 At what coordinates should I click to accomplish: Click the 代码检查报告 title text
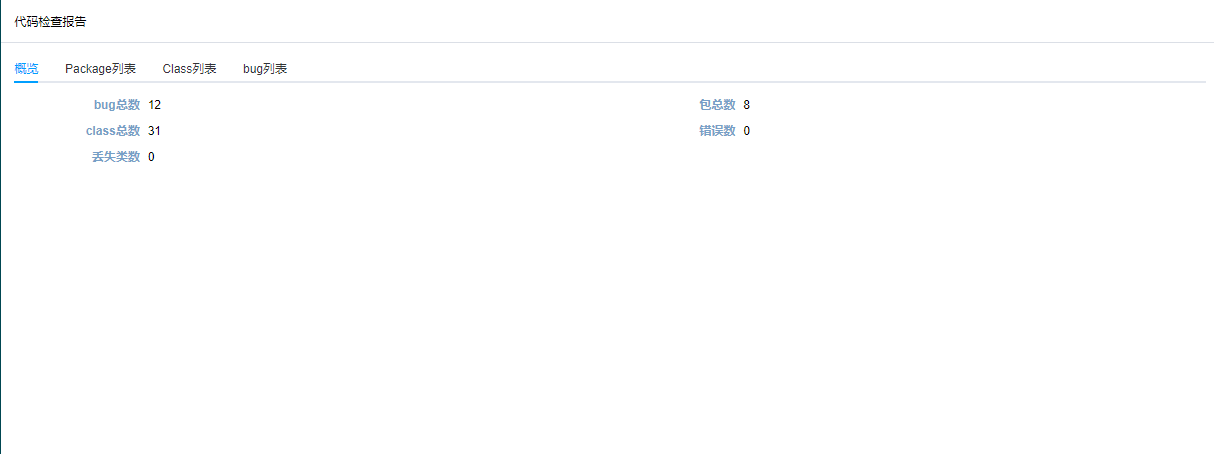50,21
